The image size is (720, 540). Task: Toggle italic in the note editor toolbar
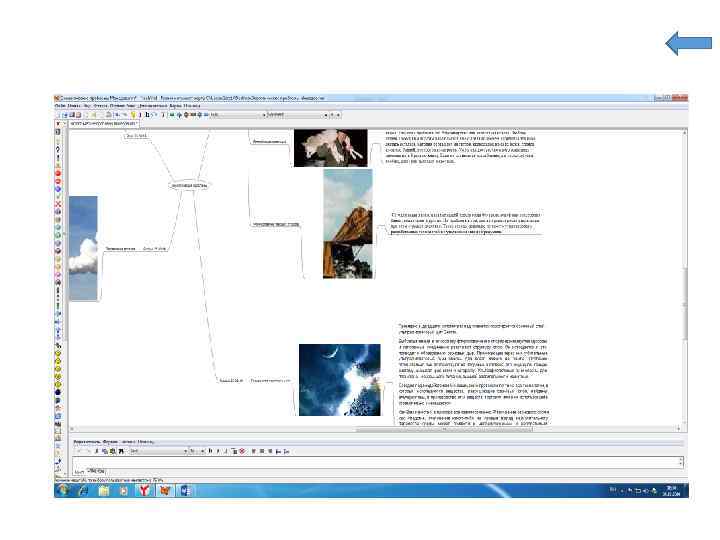[218, 451]
